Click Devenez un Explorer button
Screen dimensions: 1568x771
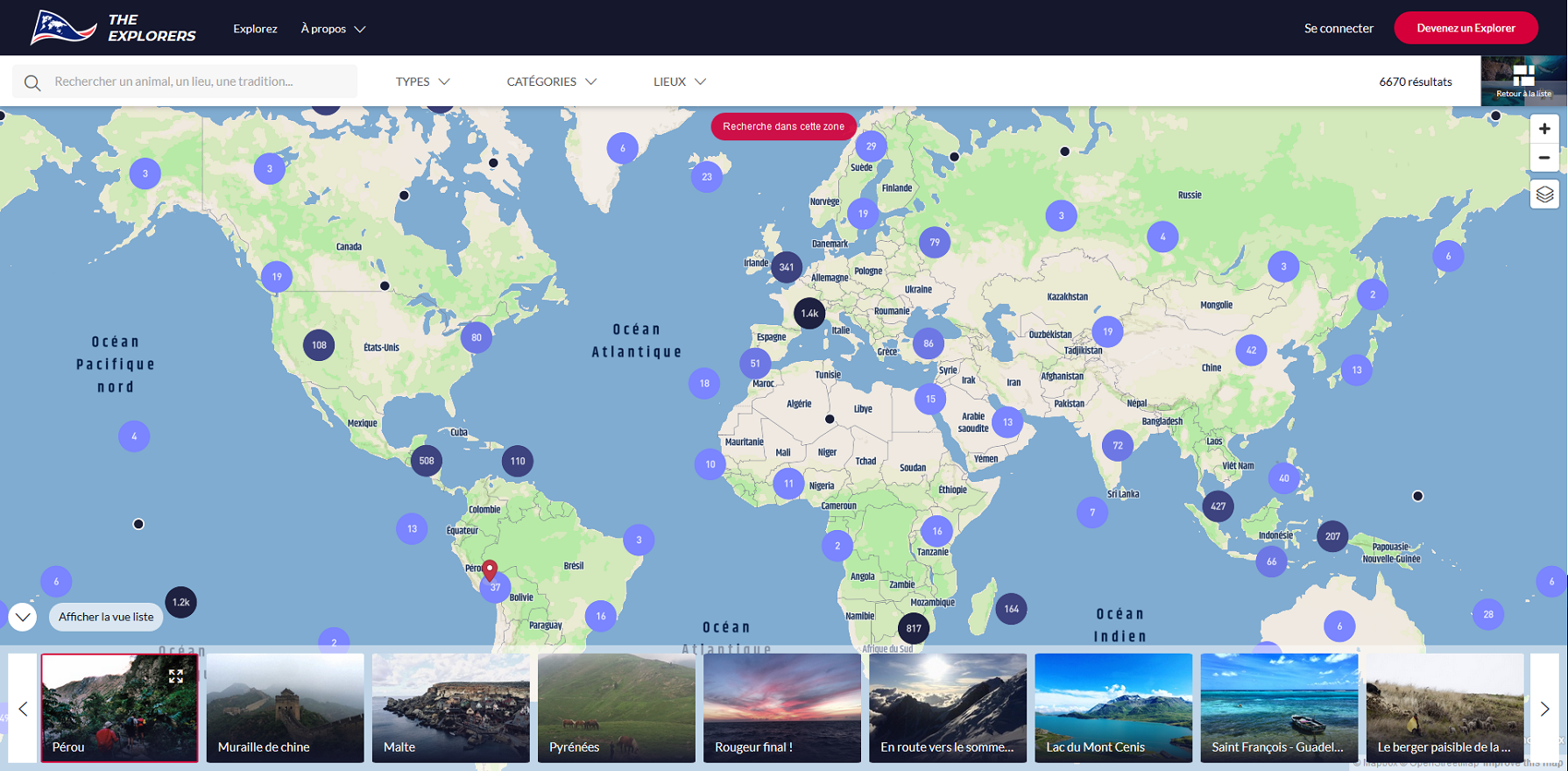pos(1466,28)
